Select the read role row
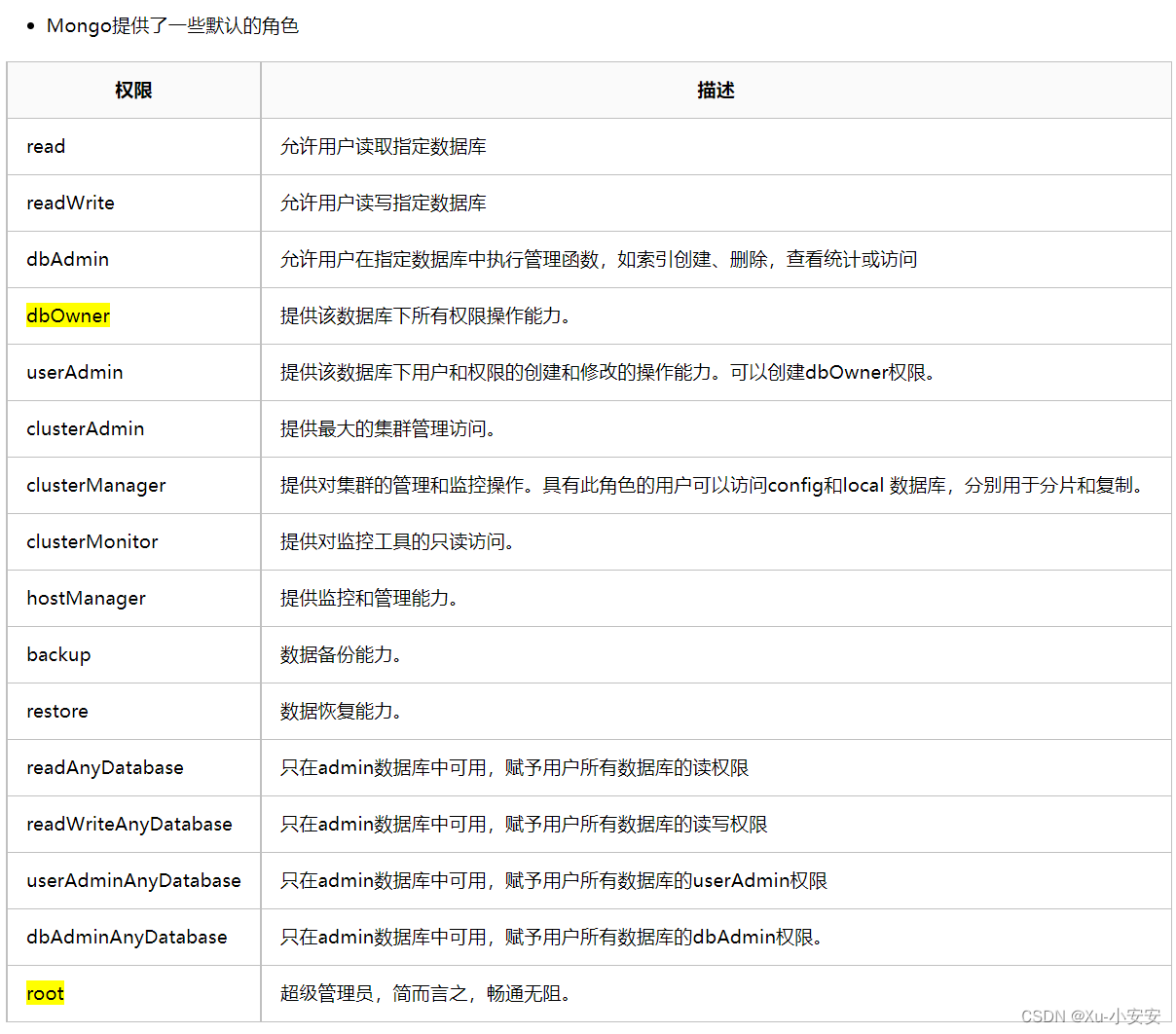Viewport: 1176px width, 1034px height. pos(46,146)
